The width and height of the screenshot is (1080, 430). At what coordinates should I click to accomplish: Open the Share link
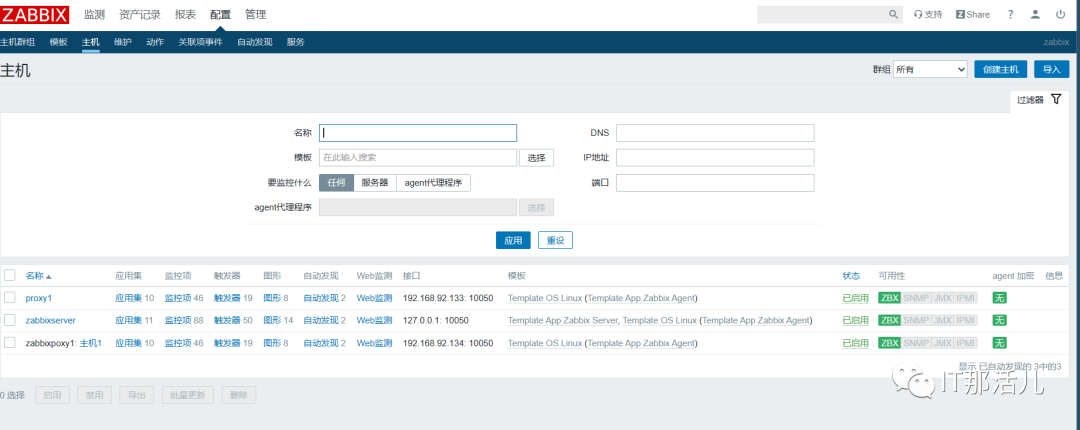point(973,14)
